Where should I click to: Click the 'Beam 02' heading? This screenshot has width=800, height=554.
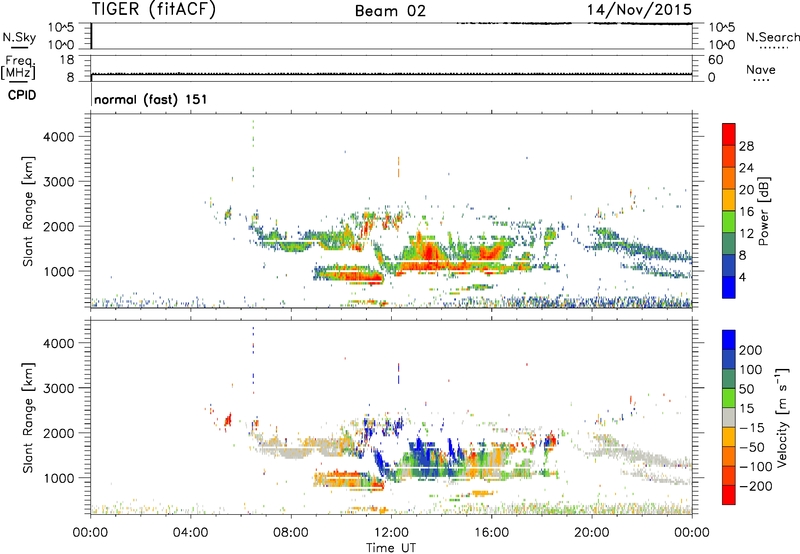click(x=390, y=11)
